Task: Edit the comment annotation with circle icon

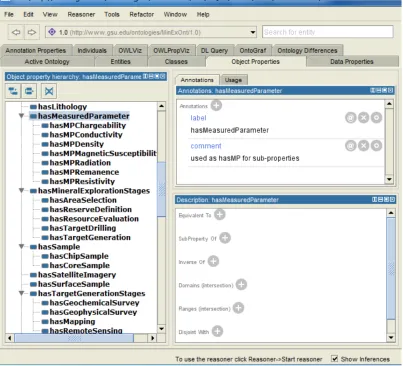Action: [x=377, y=146]
